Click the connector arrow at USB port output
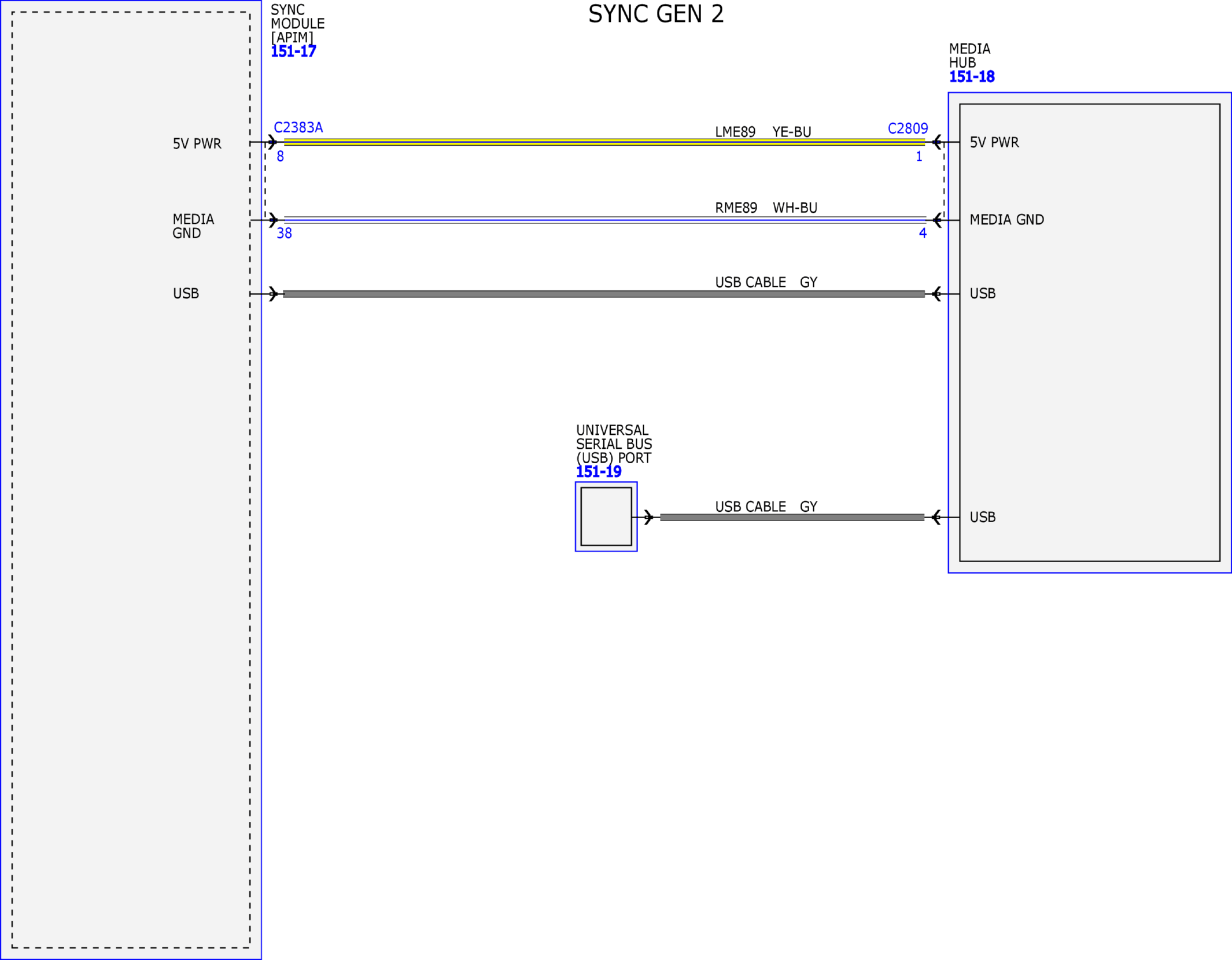Image resolution: width=1232 pixels, height=960 pixels. [648, 517]
